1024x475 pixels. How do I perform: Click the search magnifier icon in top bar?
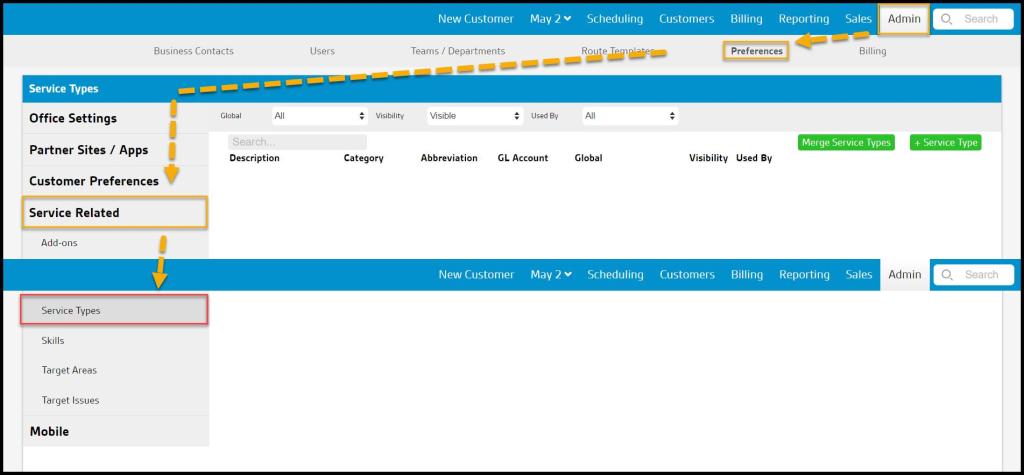tap(946, 19)
